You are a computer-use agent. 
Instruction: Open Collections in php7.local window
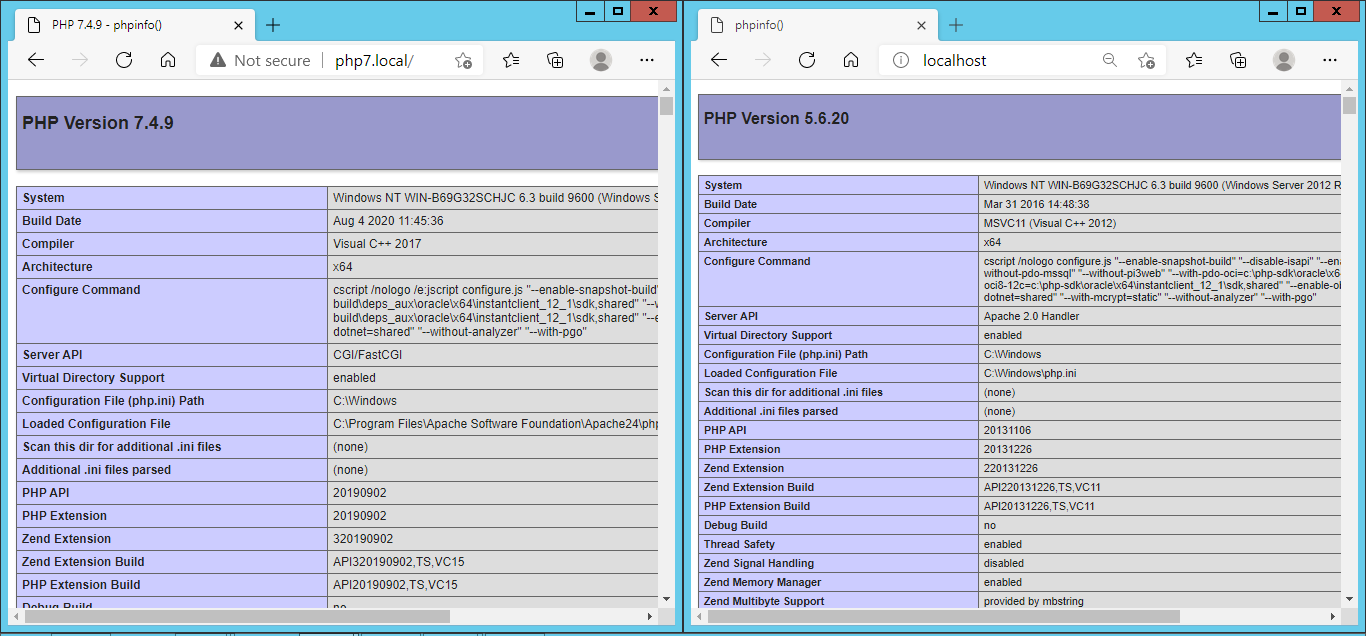click(x=556, y=60)
